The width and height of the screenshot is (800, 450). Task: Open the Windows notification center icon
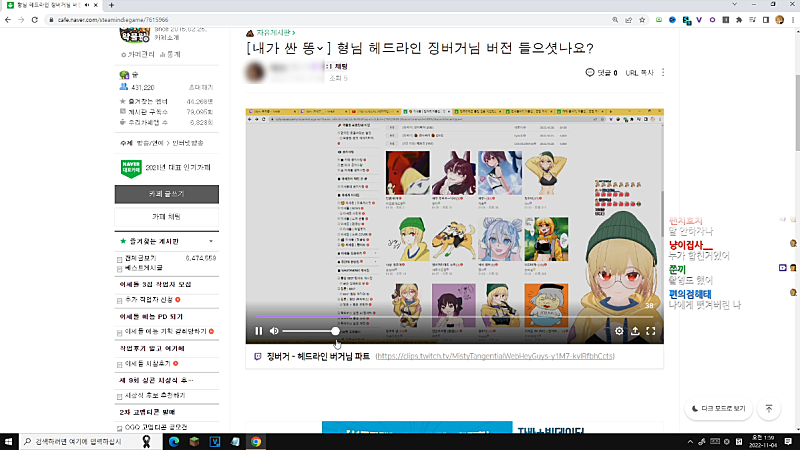[x=788, y=441]
